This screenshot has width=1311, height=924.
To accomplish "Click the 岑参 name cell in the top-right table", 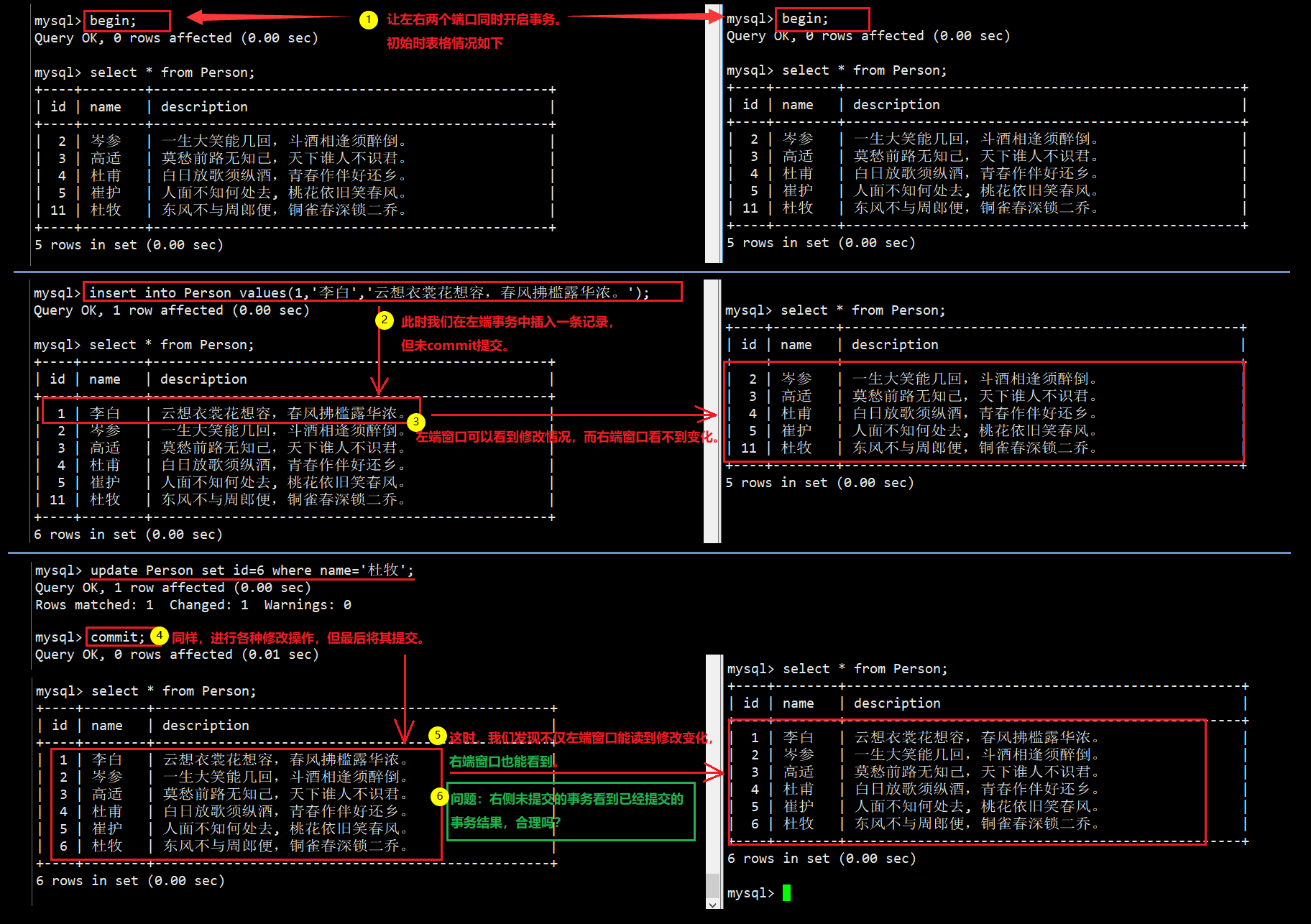I will [x=798, y=139].
